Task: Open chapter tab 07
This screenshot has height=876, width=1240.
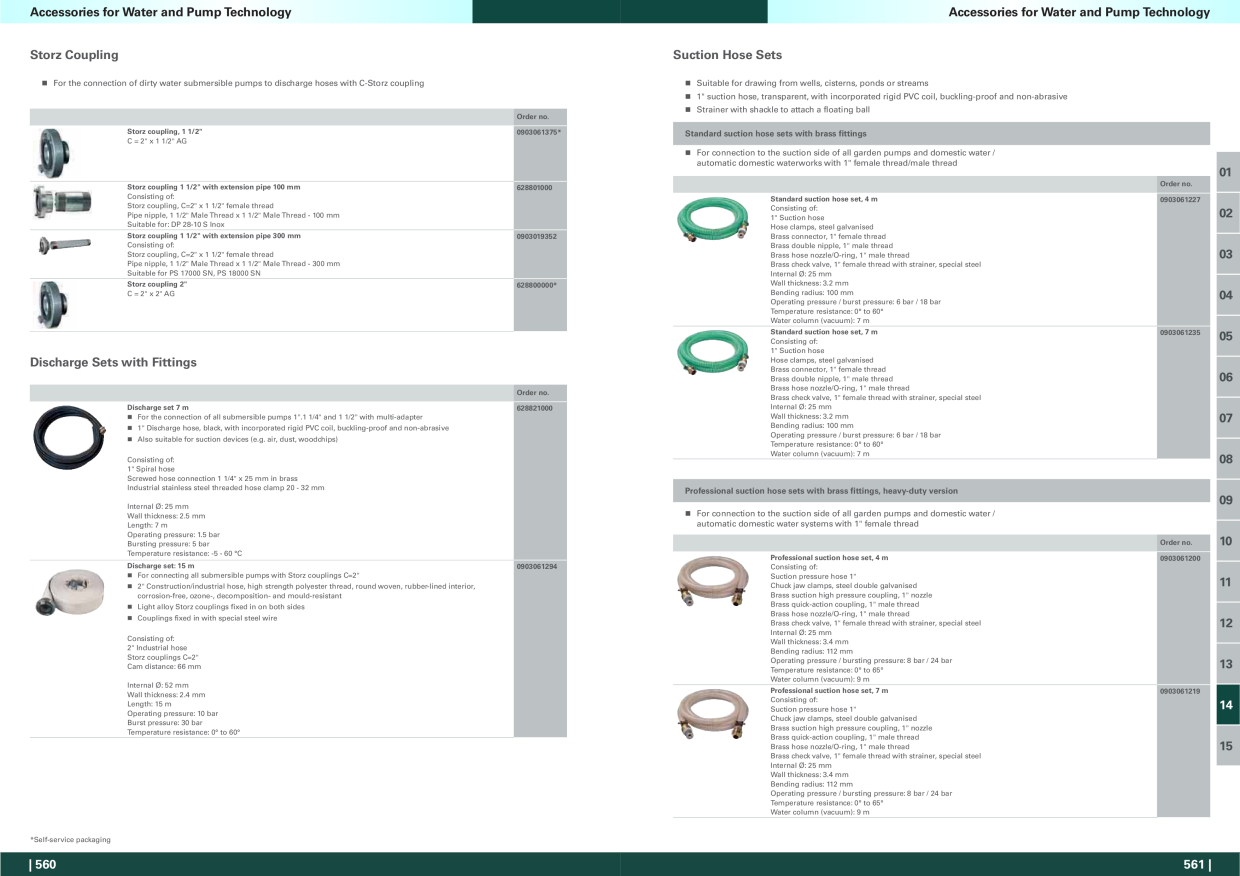Action: click(x=1227, y=418)
